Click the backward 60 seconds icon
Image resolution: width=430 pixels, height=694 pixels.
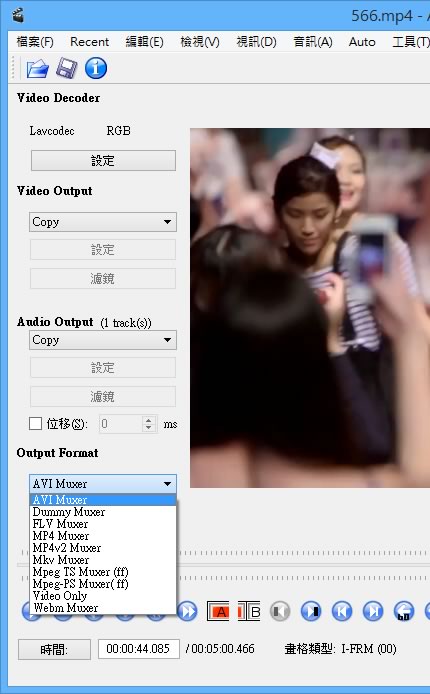(x=404, y=611)
